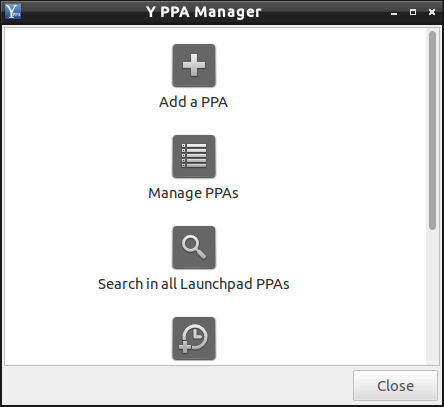Click empty title bar area left of minimize
The height and width of the screenshot is (407, 444).
click(x=325, y=12)
